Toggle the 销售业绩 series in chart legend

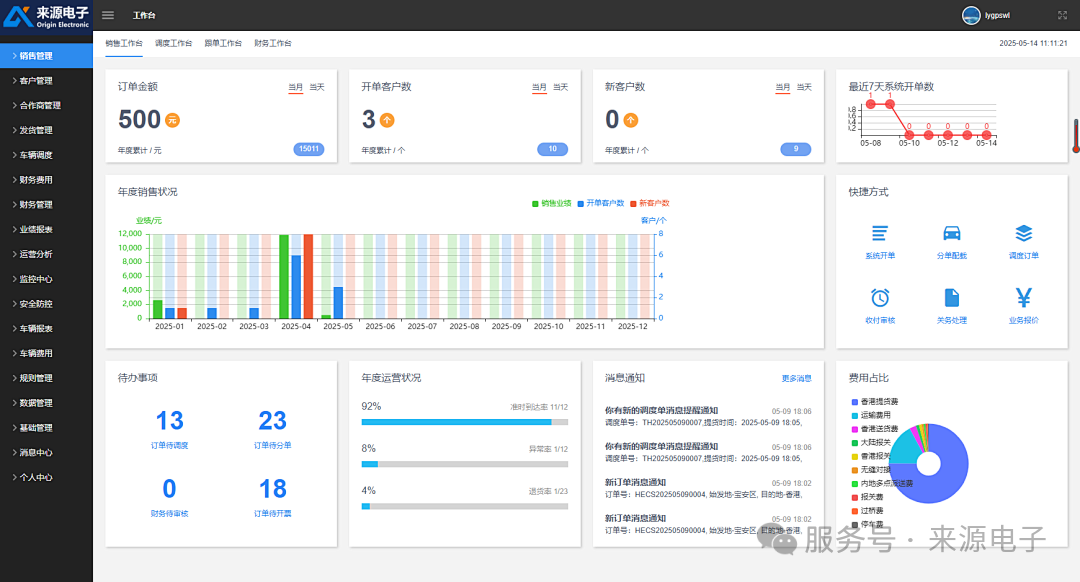[x=552, y=203]
